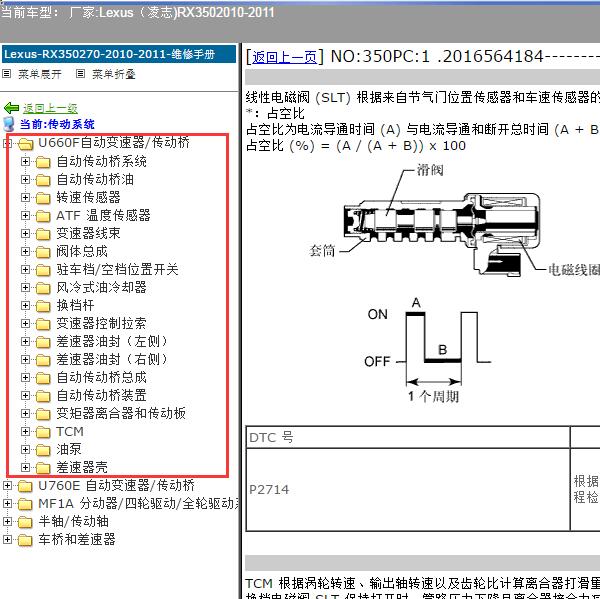Expand the 变速器线束 node
600x599 pixels.
[25, 233]
